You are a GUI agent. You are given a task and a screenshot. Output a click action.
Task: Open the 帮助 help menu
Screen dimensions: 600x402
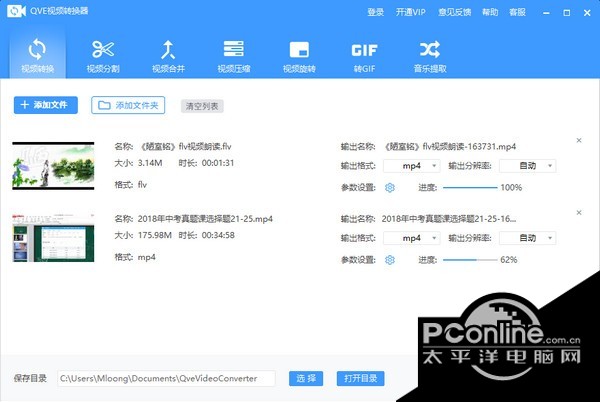(x=490, y=12)
